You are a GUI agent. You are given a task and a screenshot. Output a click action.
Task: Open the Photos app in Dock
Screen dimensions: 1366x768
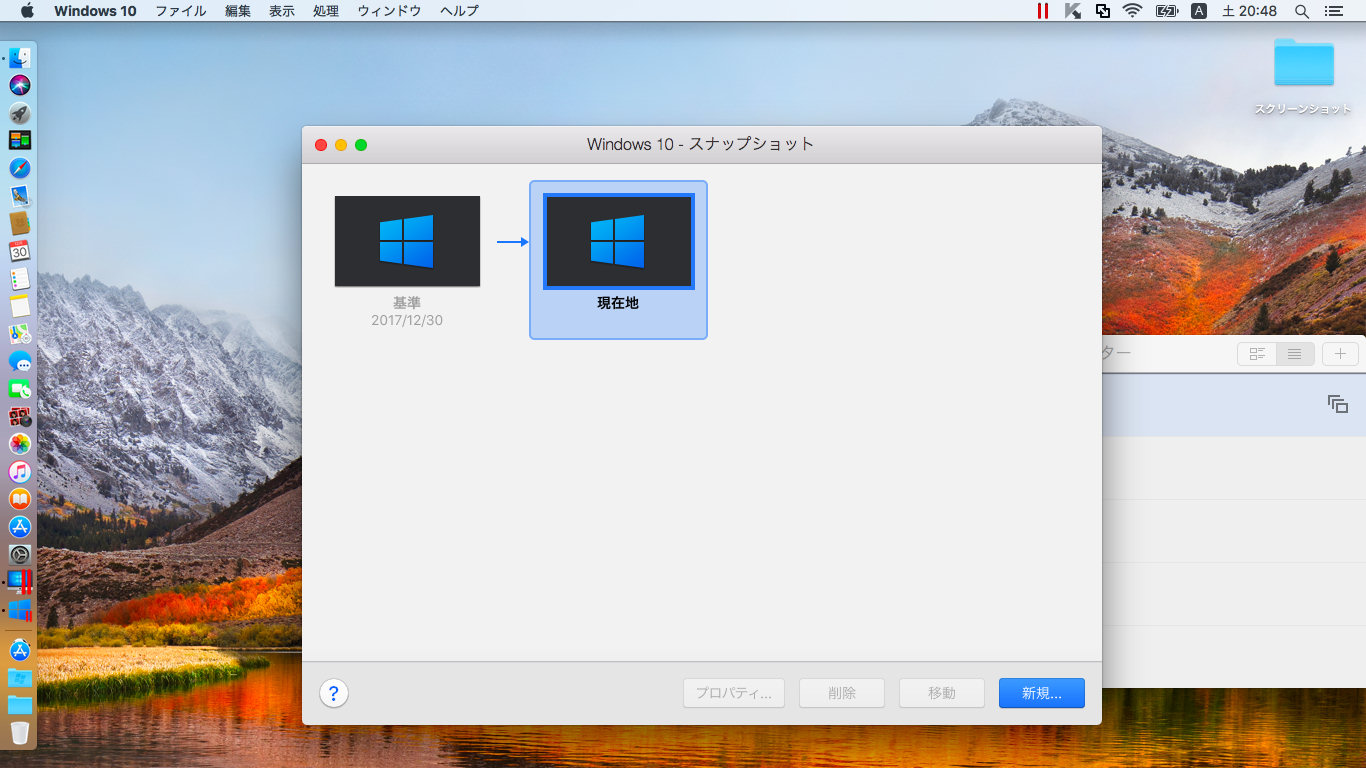(20, 444)
